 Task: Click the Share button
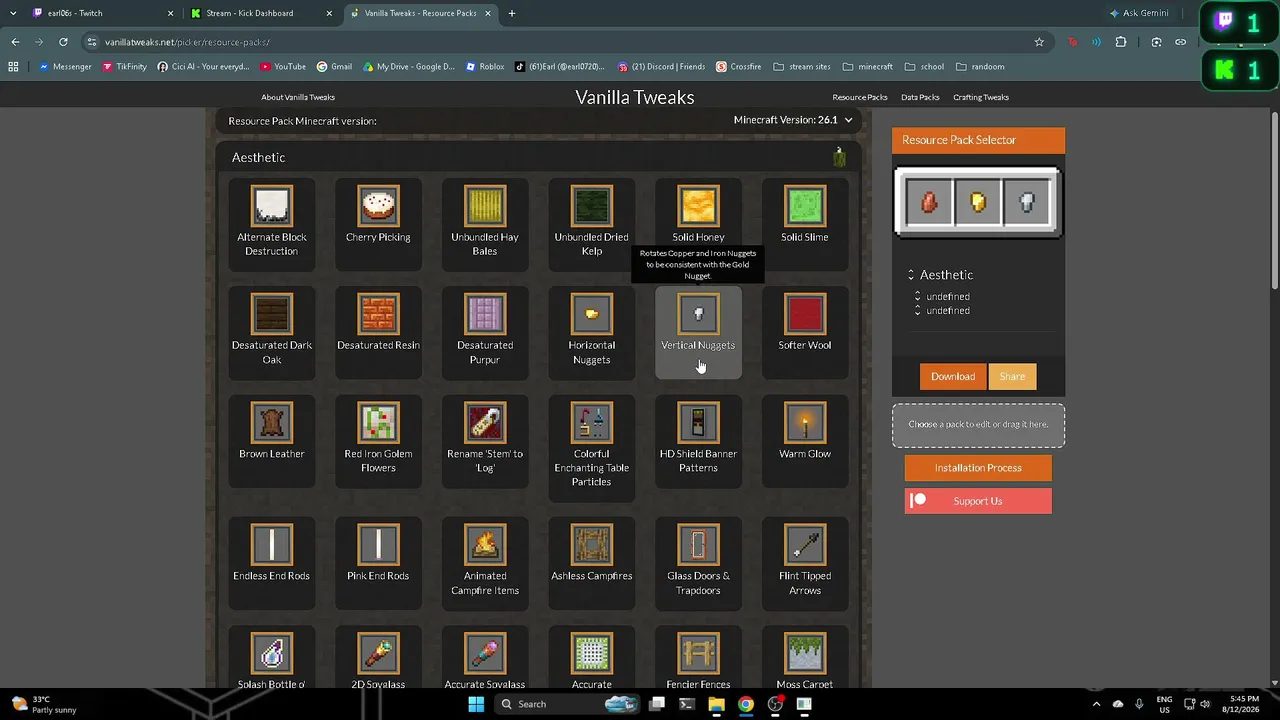pyautogui.click(x=1012, y=376)
